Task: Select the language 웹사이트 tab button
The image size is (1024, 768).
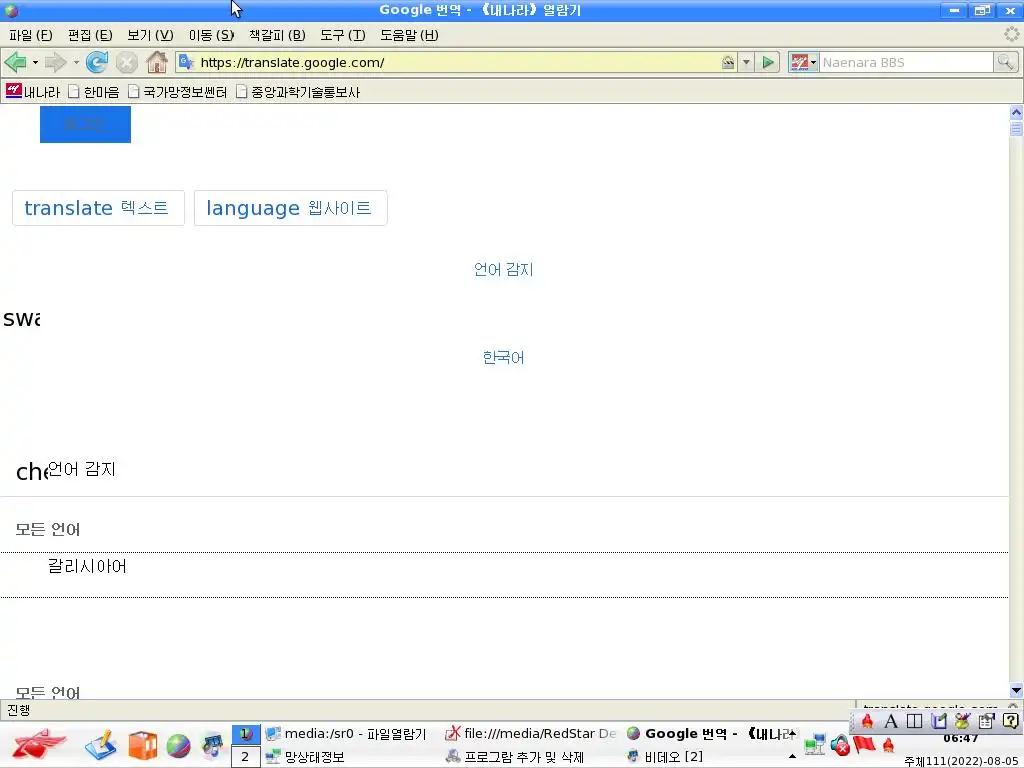Action: click(x=291, y=208)
